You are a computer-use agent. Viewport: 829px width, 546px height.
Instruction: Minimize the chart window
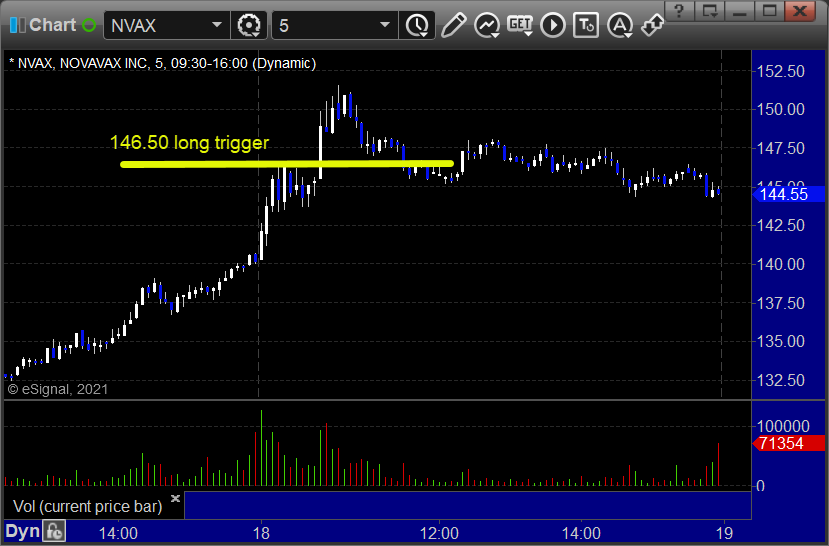739,11
